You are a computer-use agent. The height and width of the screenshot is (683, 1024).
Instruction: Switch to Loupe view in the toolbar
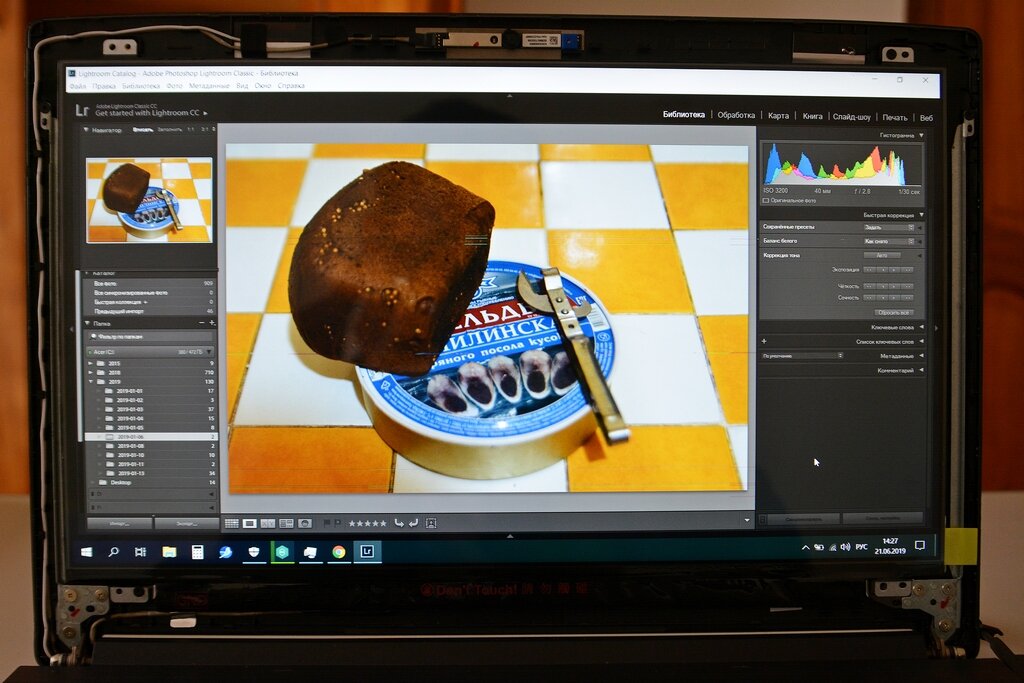[249, 523]
